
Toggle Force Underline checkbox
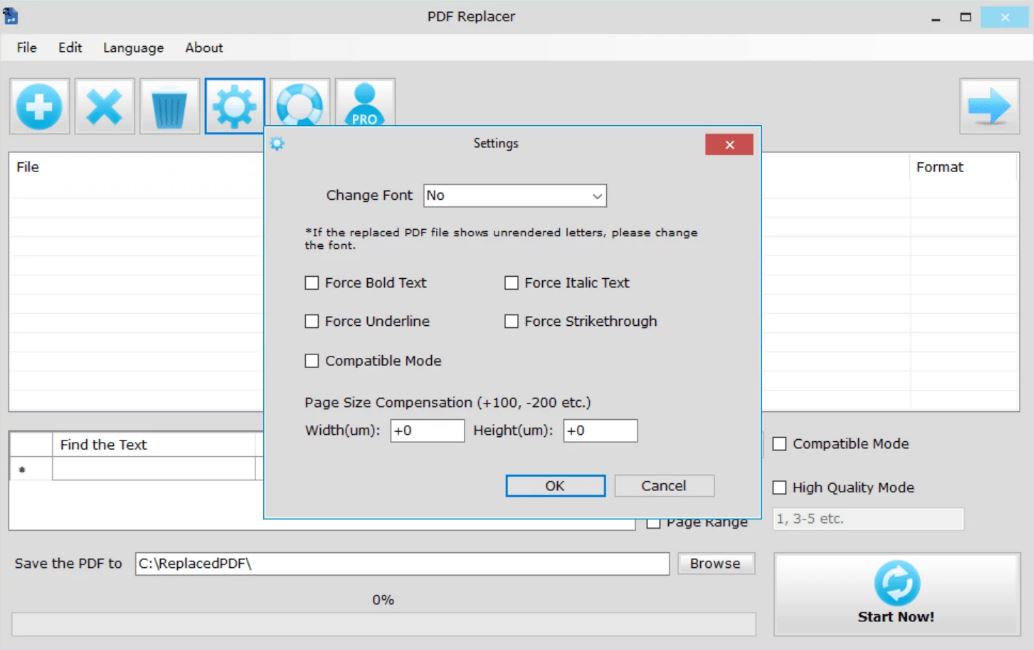[312, 321]
